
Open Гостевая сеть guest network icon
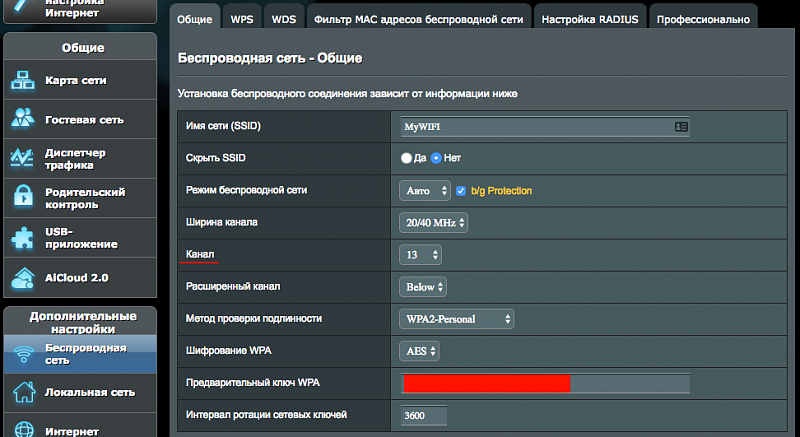[x=24, y=118]
